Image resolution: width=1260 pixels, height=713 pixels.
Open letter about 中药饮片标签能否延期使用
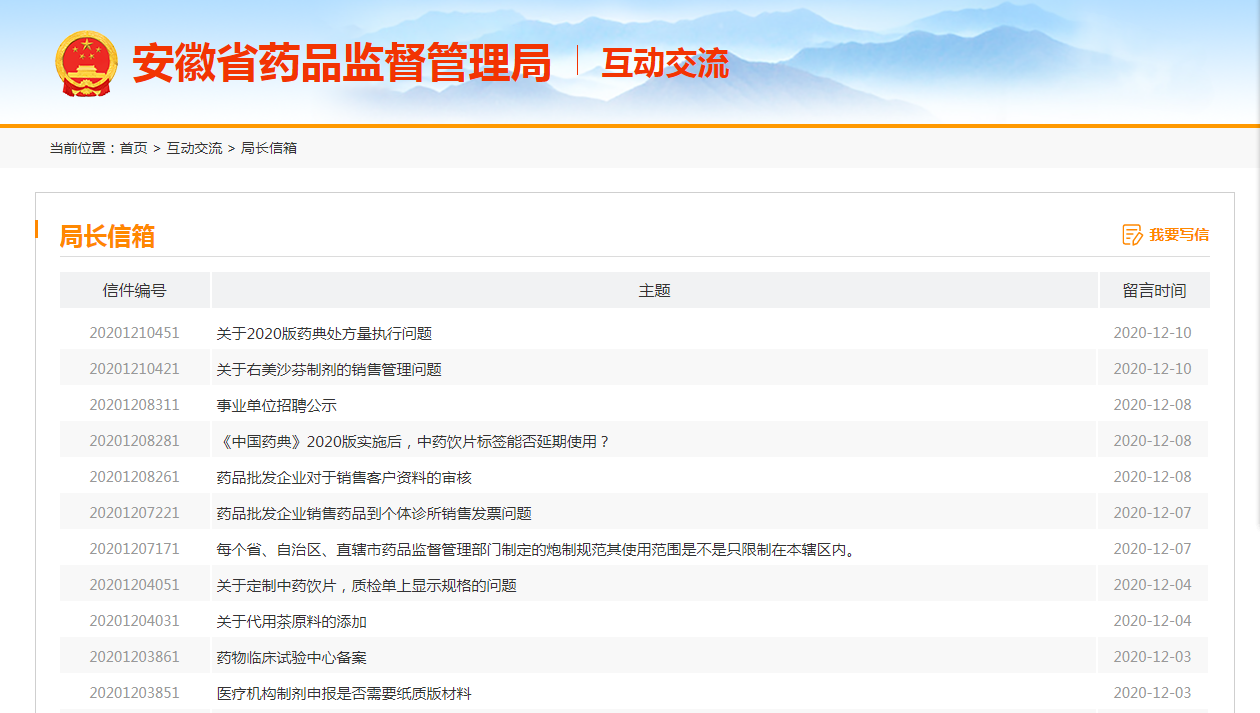(413, 441)
